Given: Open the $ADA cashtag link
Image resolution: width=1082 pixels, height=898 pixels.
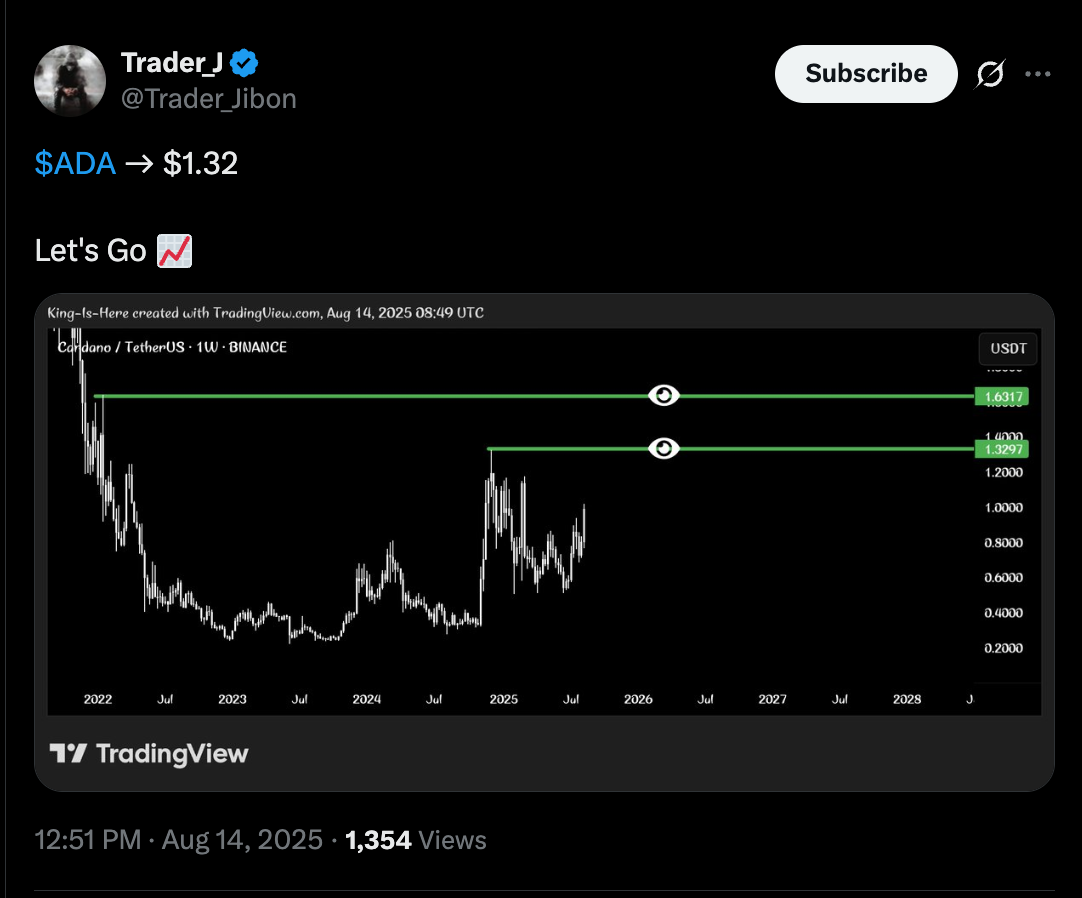Looking at the screenshot, I should pos(75,163).
